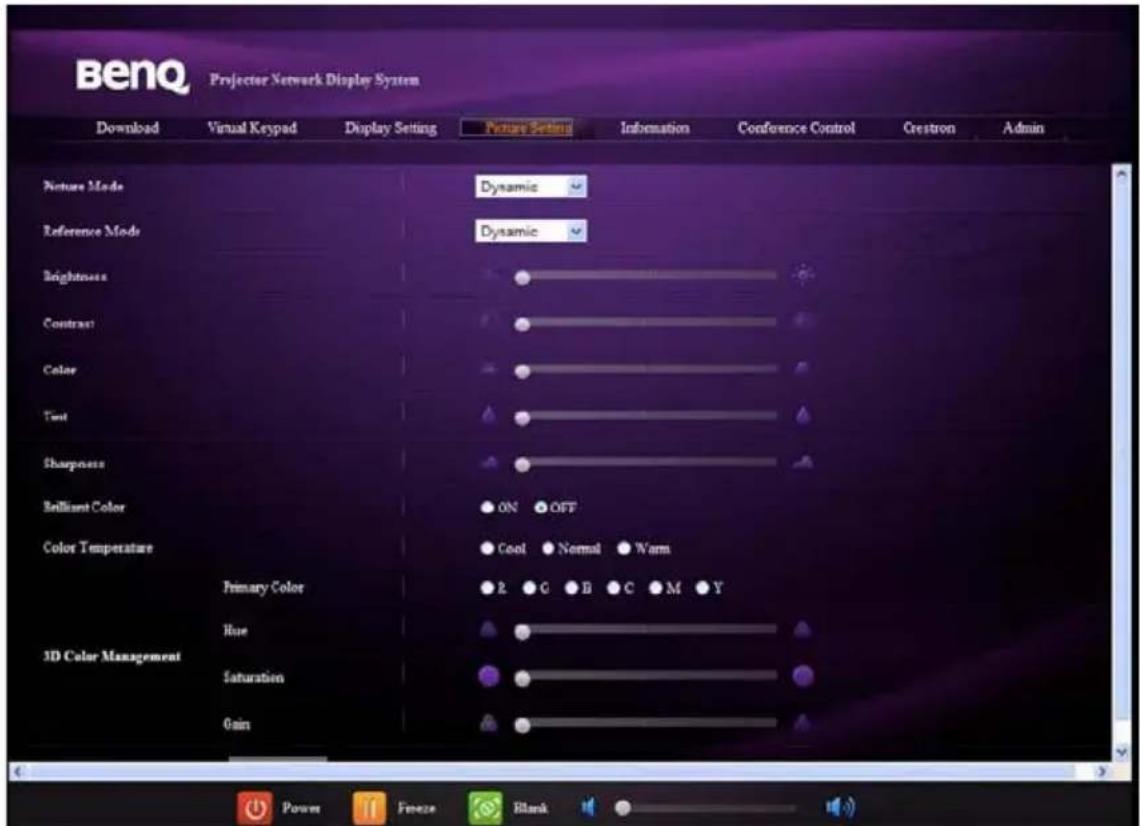Image resolution: width=1140 pixels, height=826 pixels.
Task: Click the brightness decrease icon
Action: (489, 275)
